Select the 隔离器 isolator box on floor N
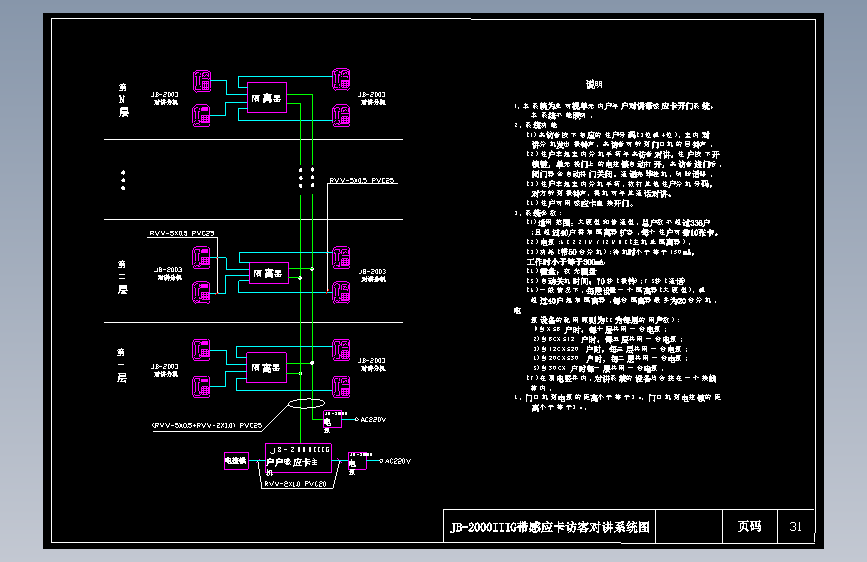 (267, 97)
